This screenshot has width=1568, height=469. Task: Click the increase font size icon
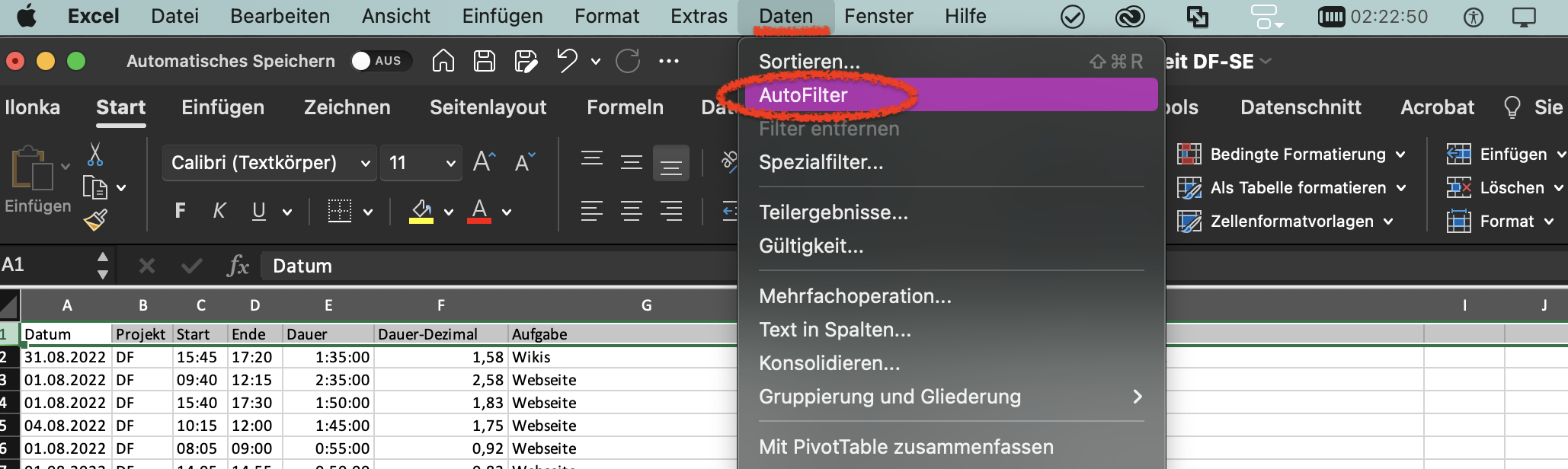point(484,162)
